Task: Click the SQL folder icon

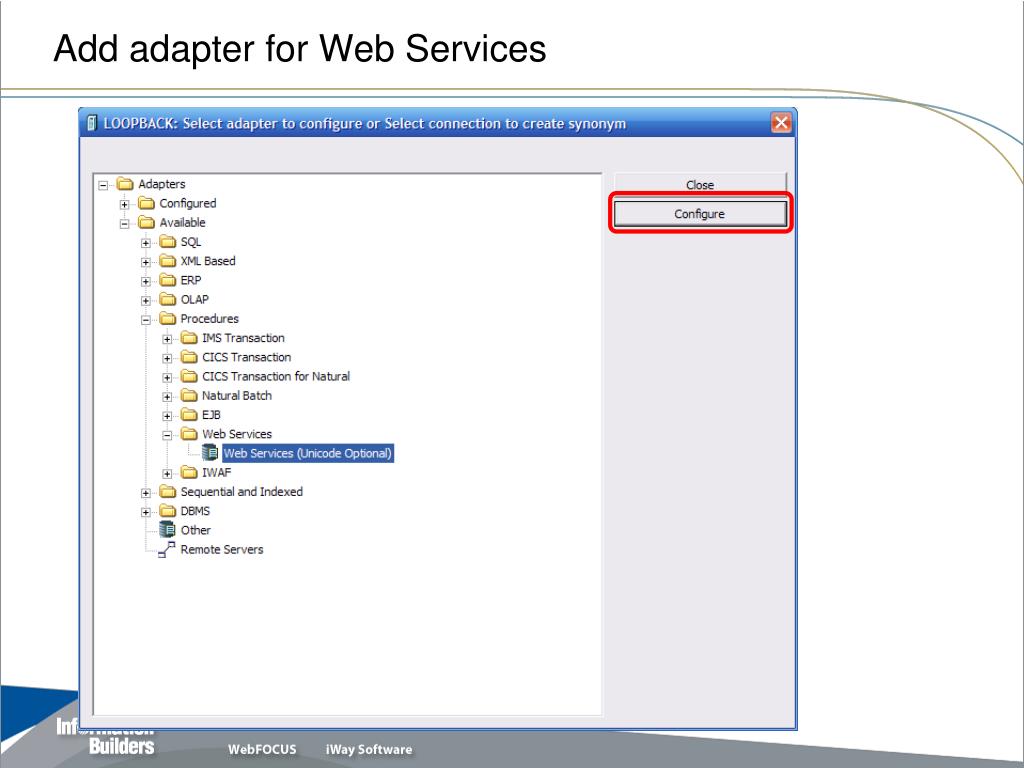Action: tap(168, 242)
